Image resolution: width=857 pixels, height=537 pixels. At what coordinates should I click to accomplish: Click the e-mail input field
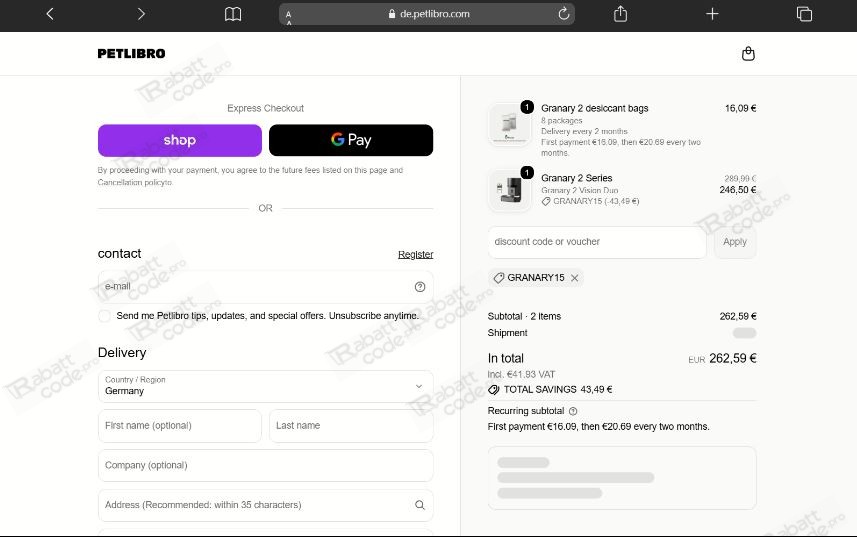point(266,287)
